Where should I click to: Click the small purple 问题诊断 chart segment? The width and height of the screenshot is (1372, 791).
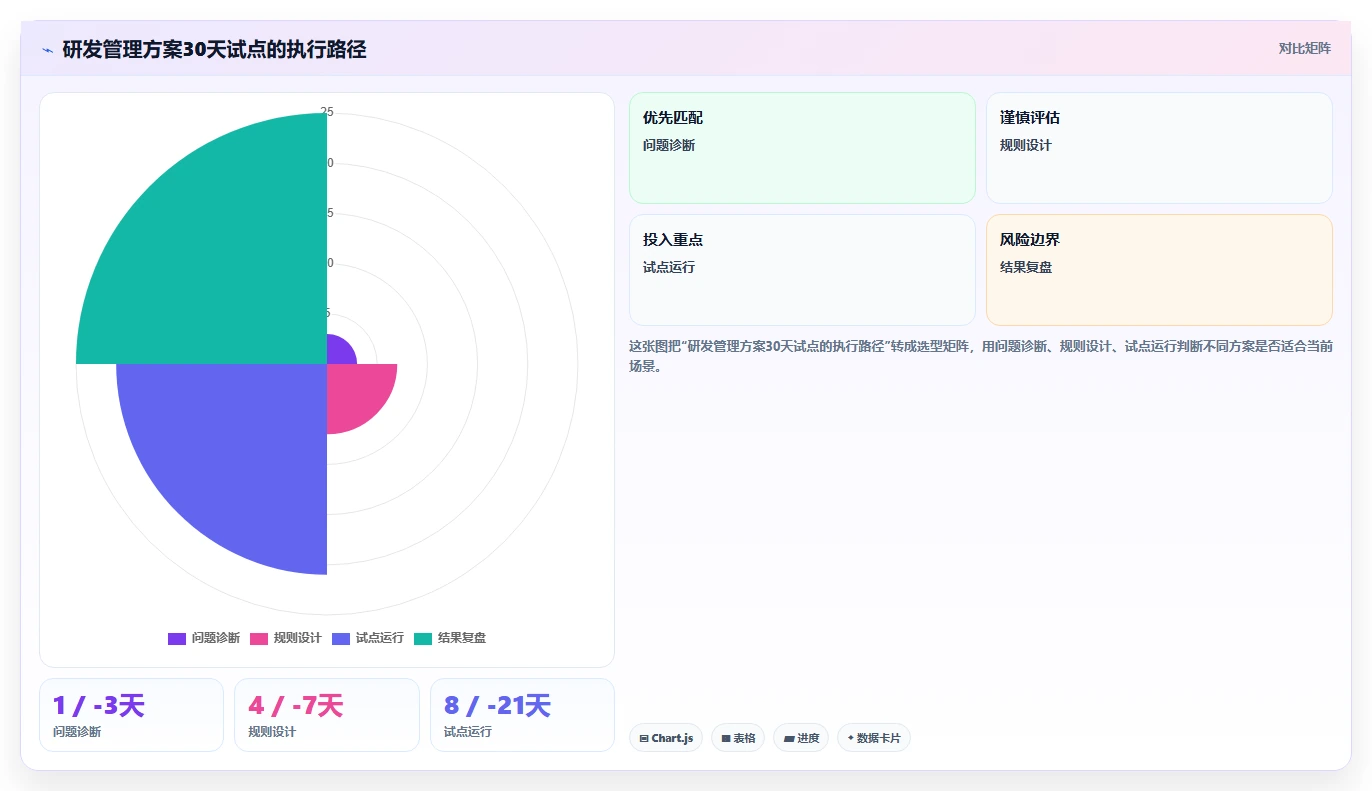[340, 351]
